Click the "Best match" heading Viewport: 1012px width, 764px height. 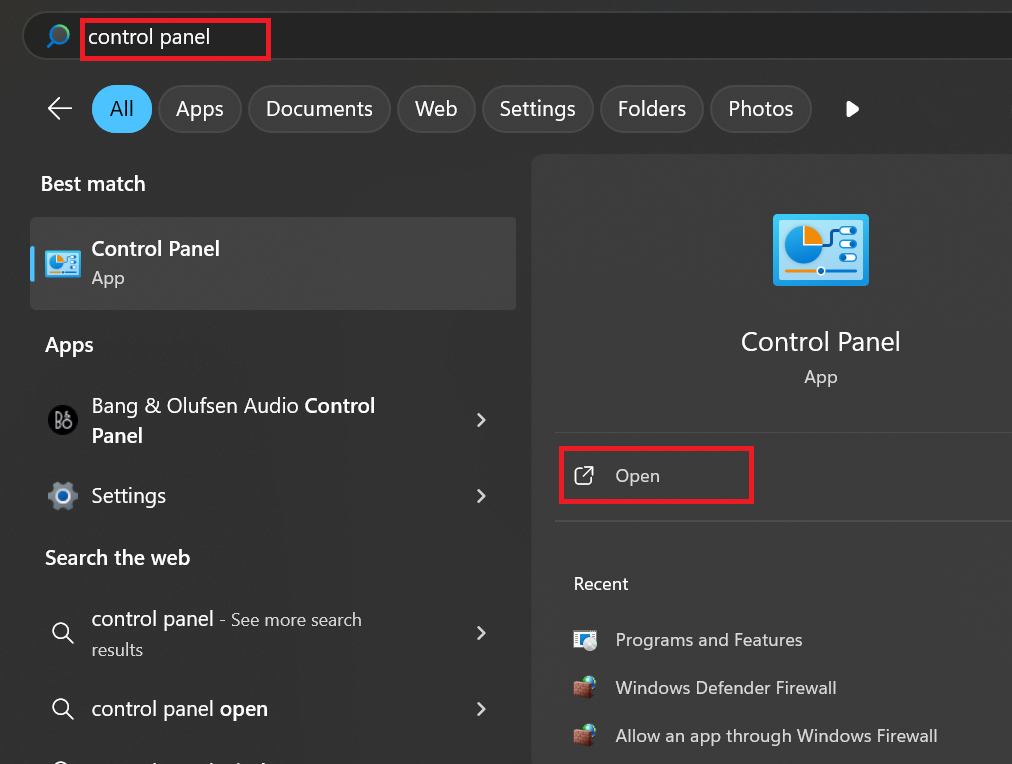click(93, 184)
